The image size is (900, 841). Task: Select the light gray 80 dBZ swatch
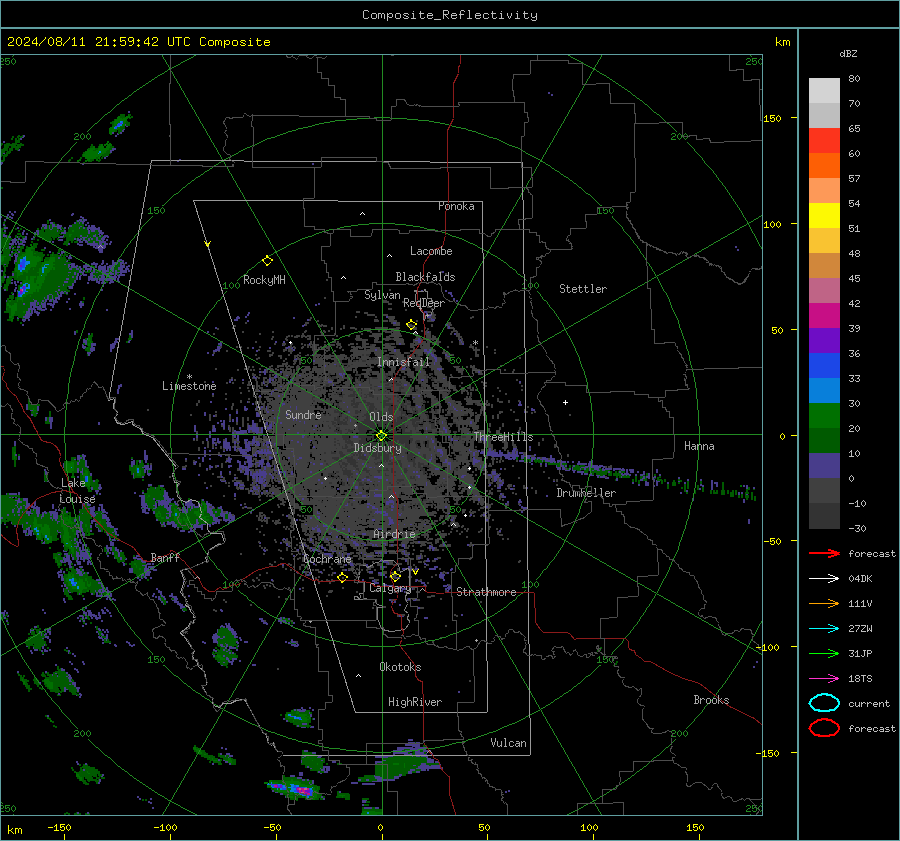[x=824, y=90]
